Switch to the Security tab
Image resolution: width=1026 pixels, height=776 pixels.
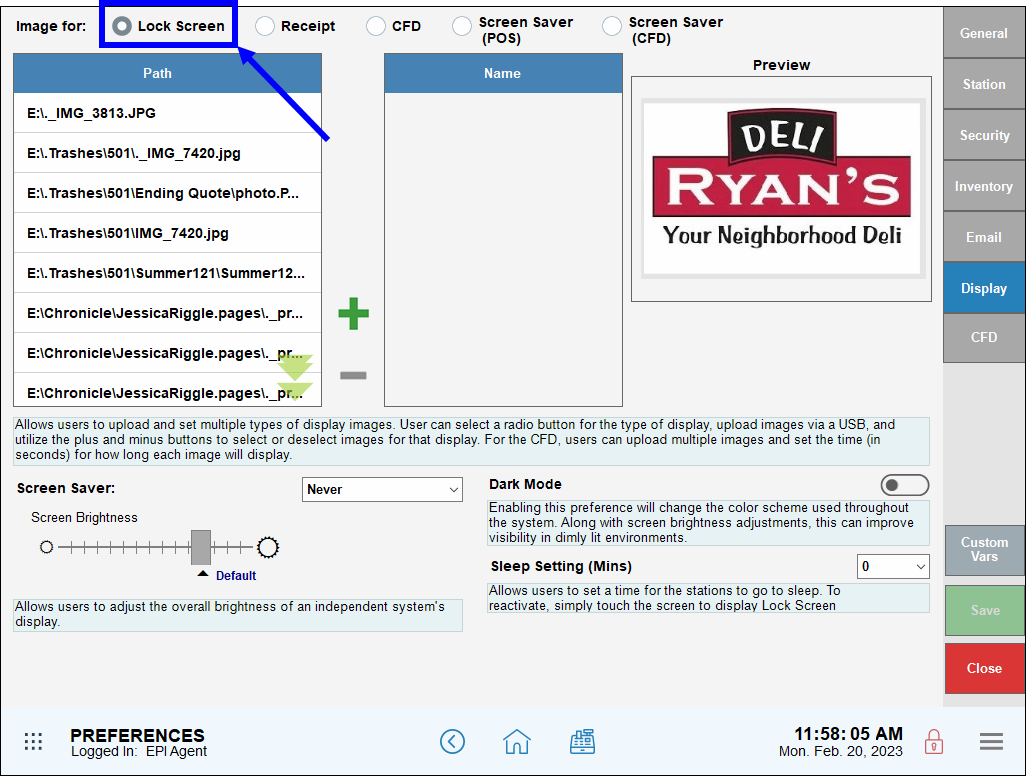(983, 135)
